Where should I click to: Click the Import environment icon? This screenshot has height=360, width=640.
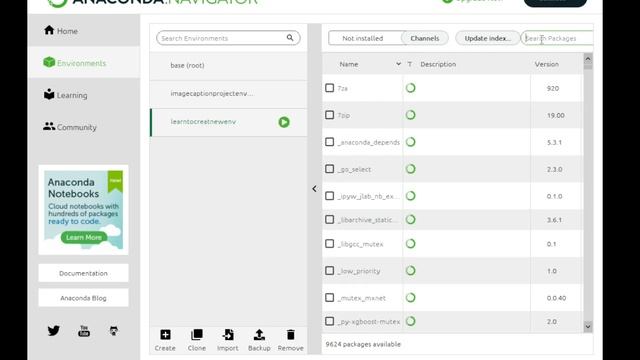coord(228,335)
